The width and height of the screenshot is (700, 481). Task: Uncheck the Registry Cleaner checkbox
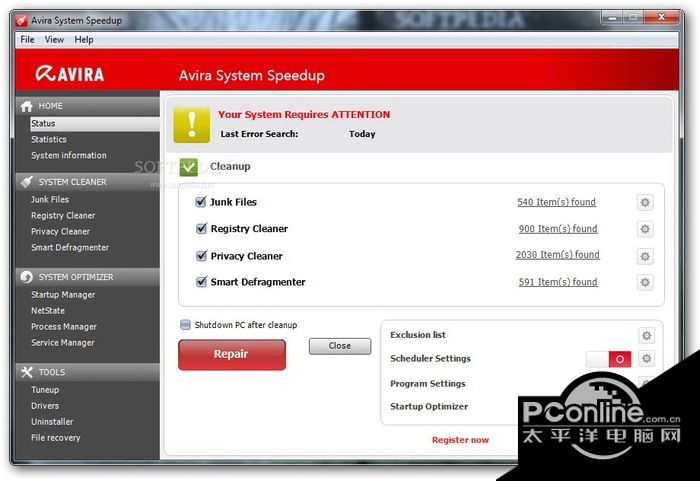pyautogui.click(x=201, y=229)
